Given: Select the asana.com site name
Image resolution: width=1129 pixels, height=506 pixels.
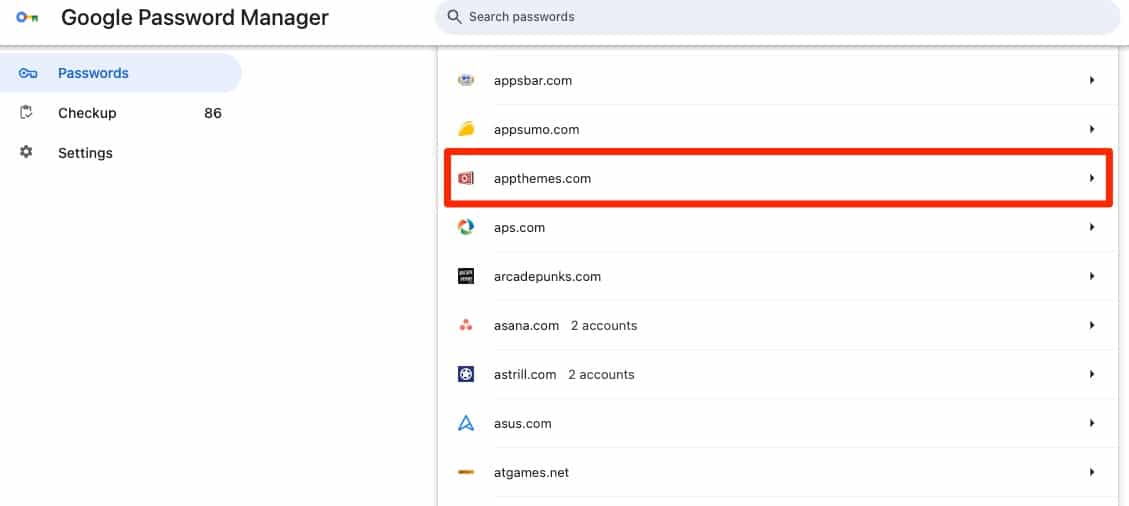Looking at the screenshot, I should [x=526, y=325].
